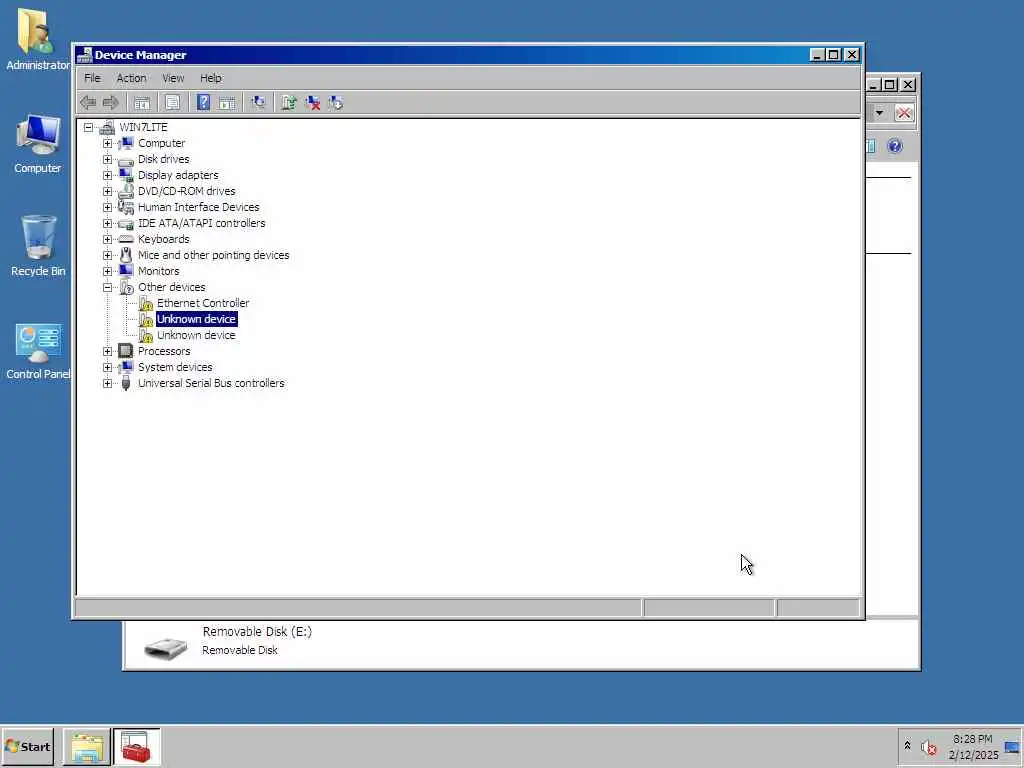Click the Update Driver Software toolbar icon
This screenshot has width=1024, height=768.
point(289,103)
